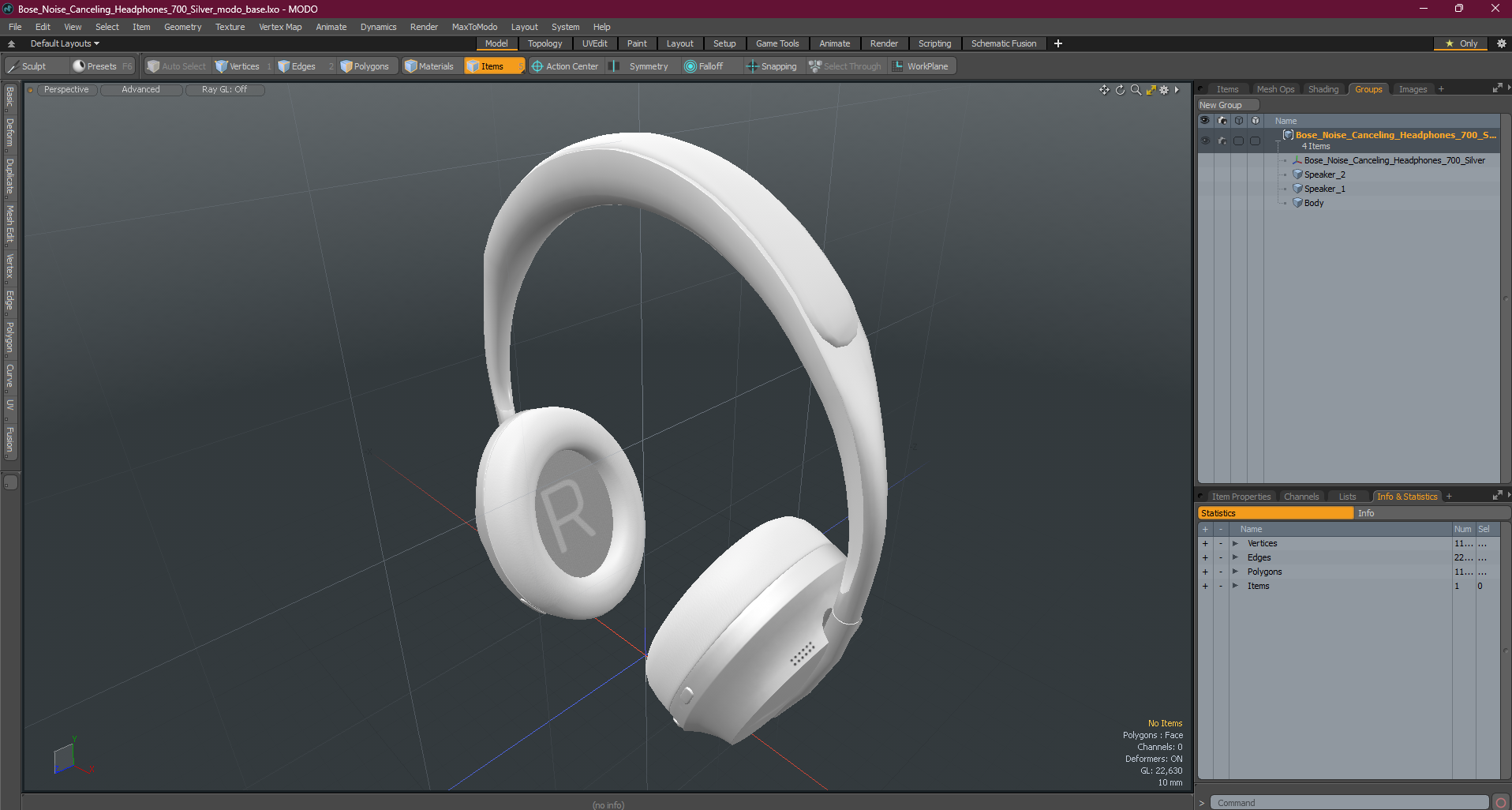Click minus for the Vertices statistics row

pyautogui.click(x=1220, y=543)
